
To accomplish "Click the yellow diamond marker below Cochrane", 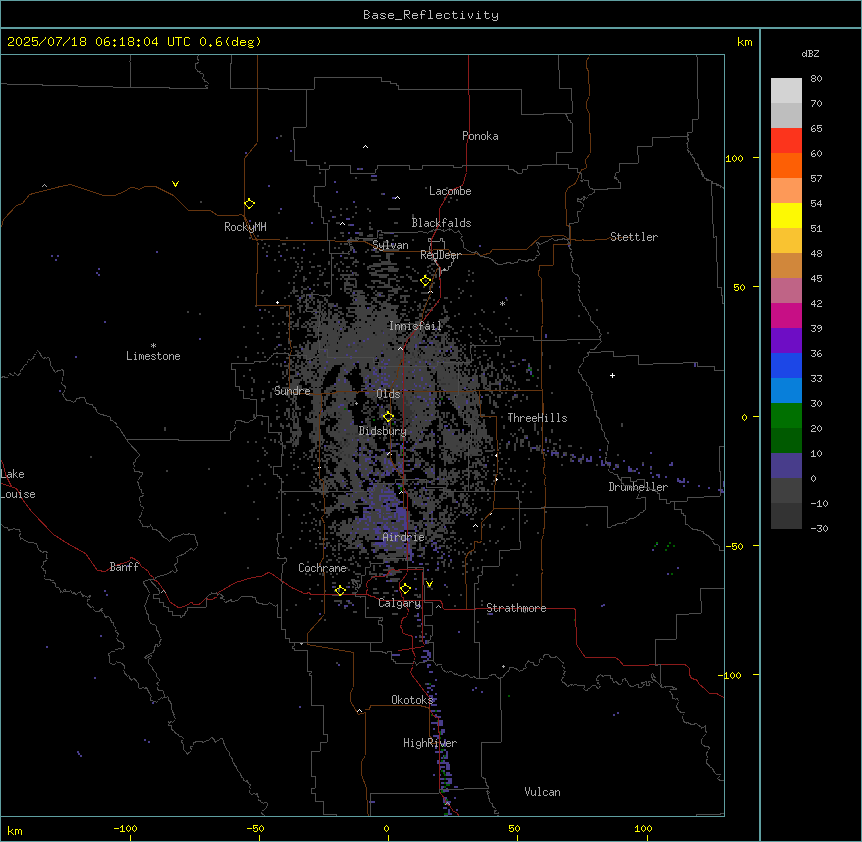I will pos(340,590).
